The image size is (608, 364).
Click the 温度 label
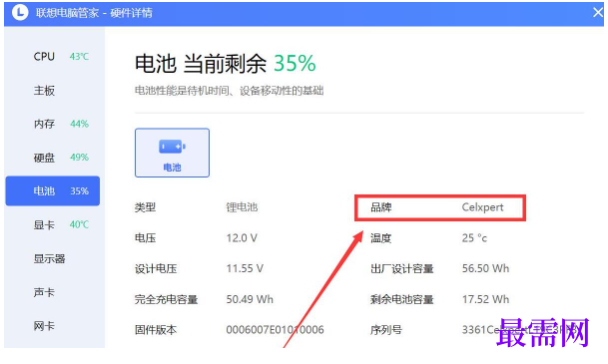381,238
